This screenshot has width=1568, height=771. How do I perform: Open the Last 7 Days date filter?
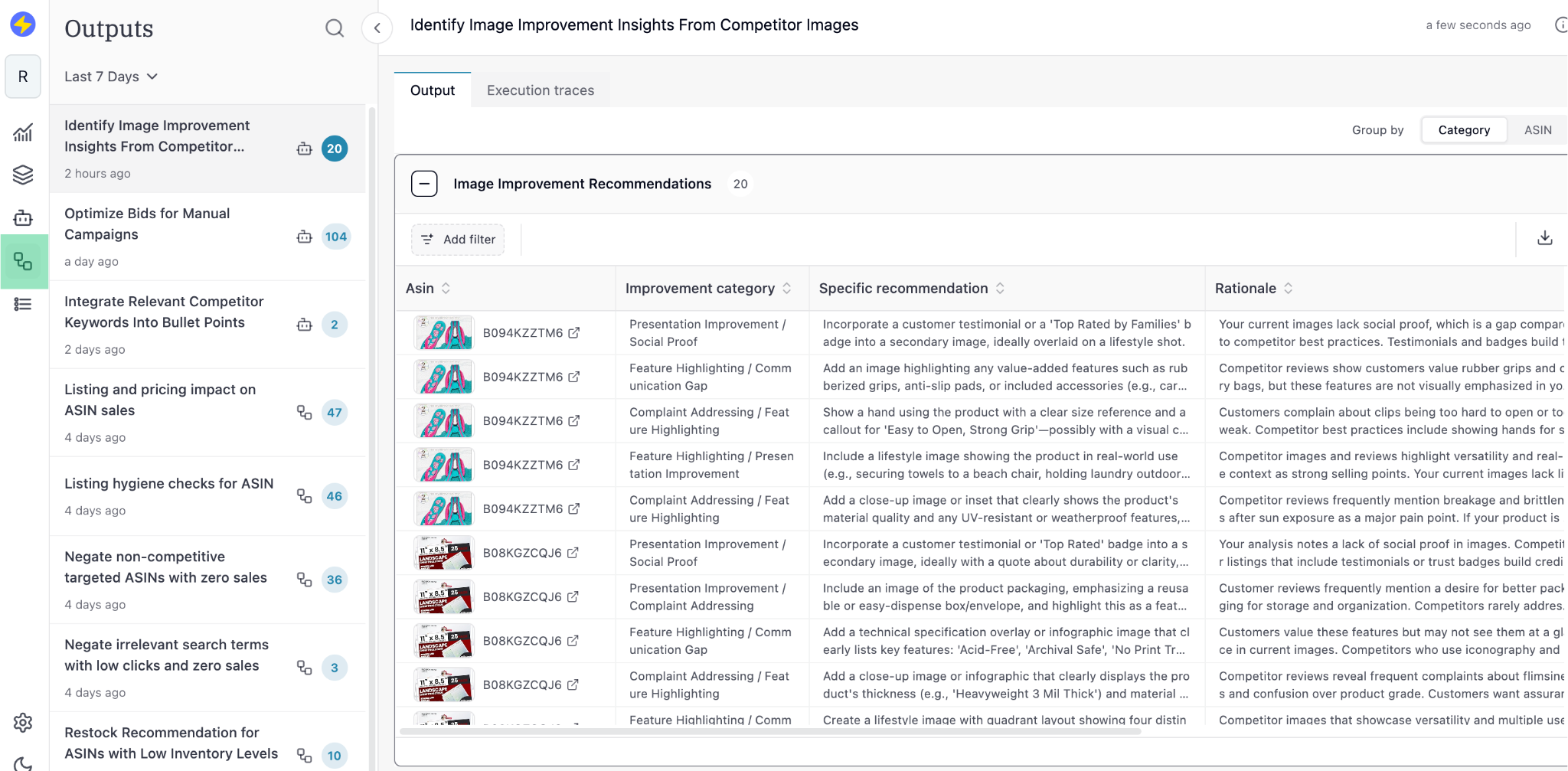(110, 76)
